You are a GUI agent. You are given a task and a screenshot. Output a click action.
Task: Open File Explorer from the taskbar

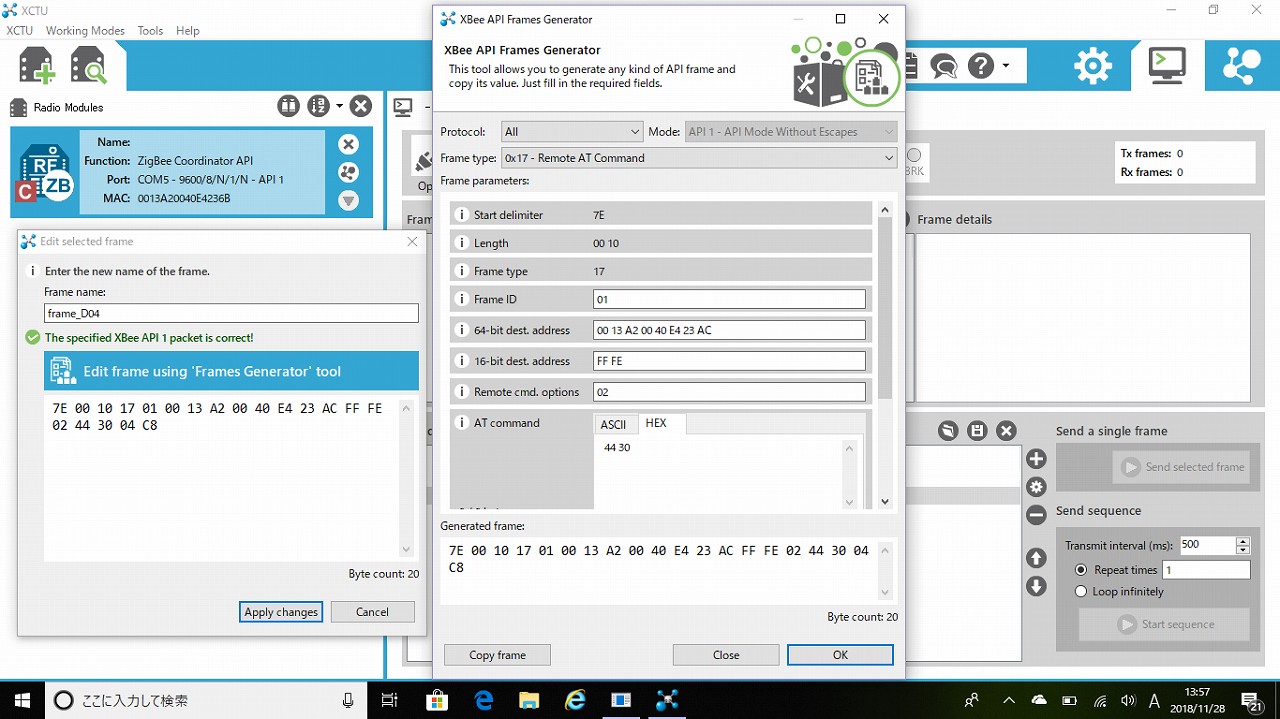(x=528, y=700)
